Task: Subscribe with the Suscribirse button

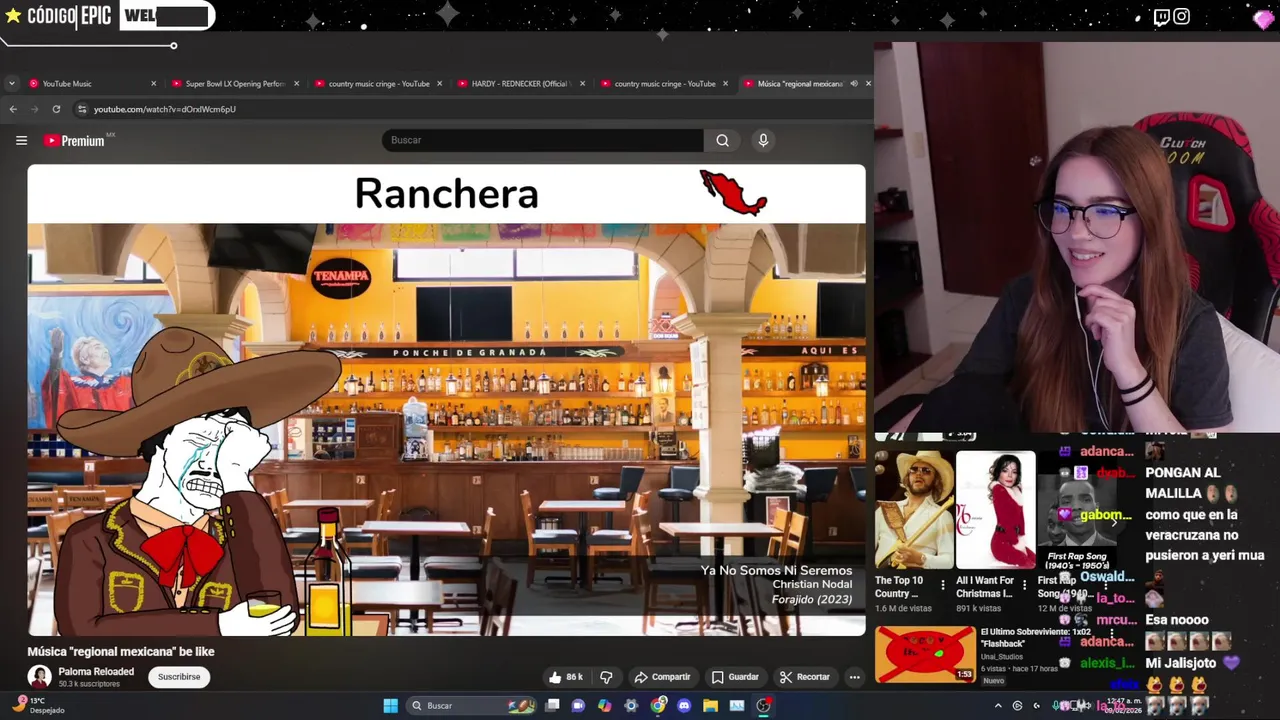Action: [179, 677]
